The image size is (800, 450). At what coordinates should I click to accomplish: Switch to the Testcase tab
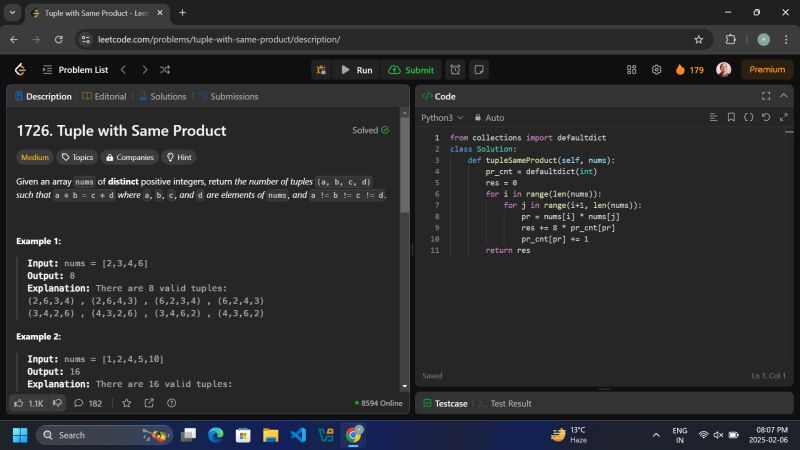click(445, 404)
